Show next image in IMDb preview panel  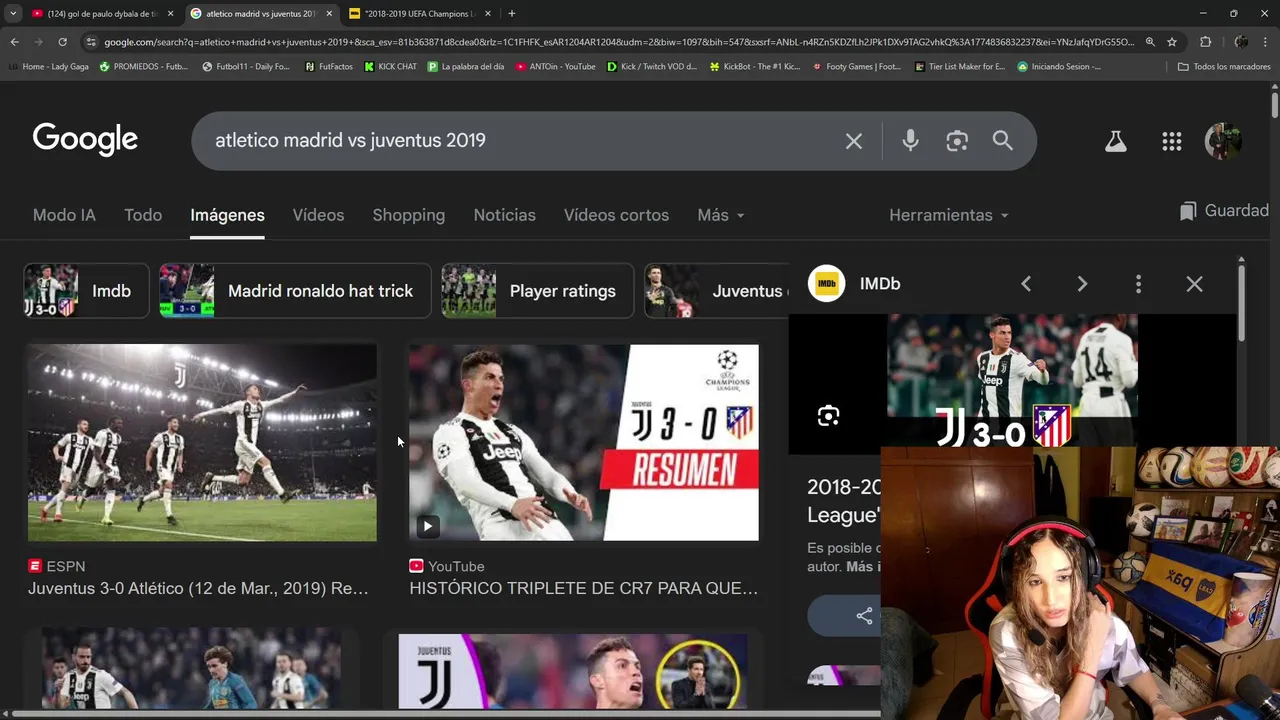(1082, 284)
